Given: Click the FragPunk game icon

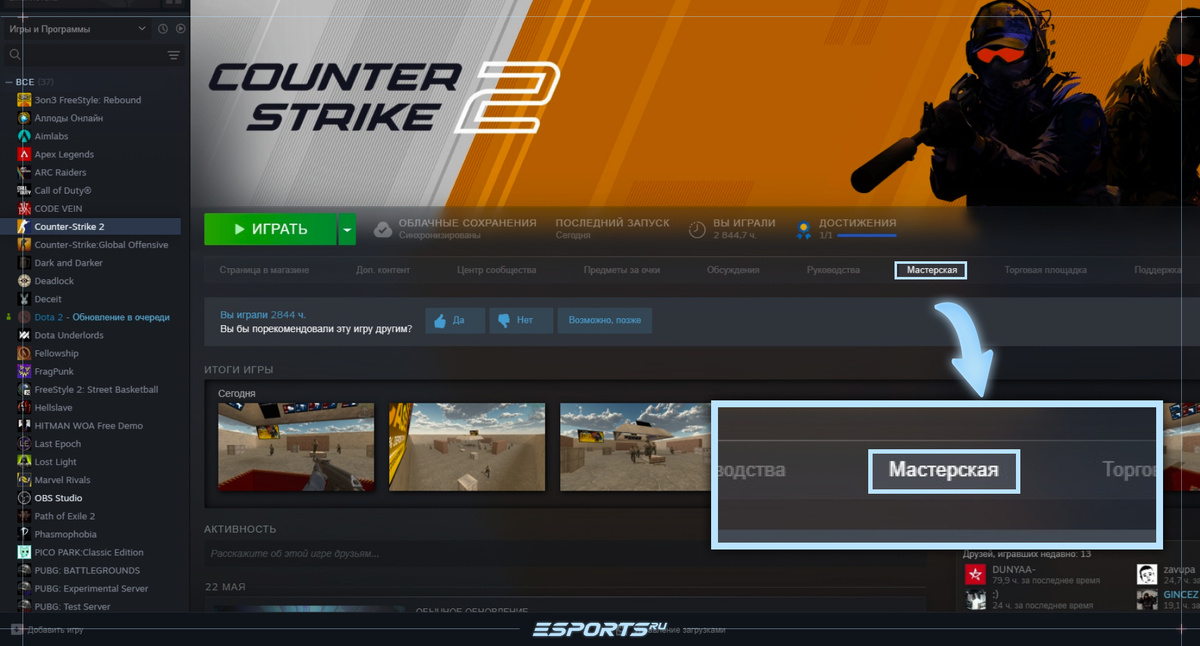Looking at the screenshot, I should pyautogui.click(x=25, y=371).
